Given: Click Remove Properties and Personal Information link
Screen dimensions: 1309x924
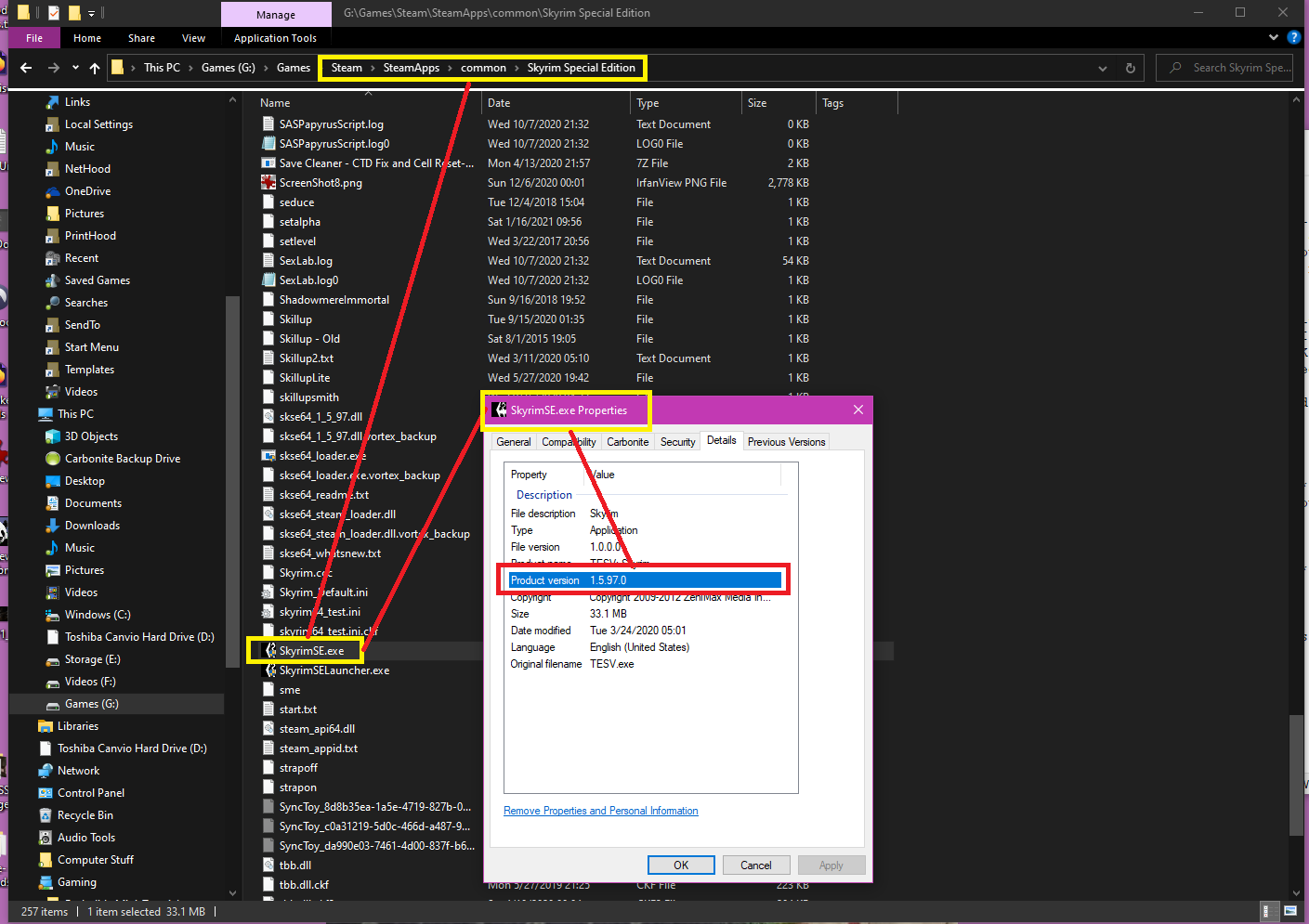Looking at the screenshot, I should tap(601, 811).
